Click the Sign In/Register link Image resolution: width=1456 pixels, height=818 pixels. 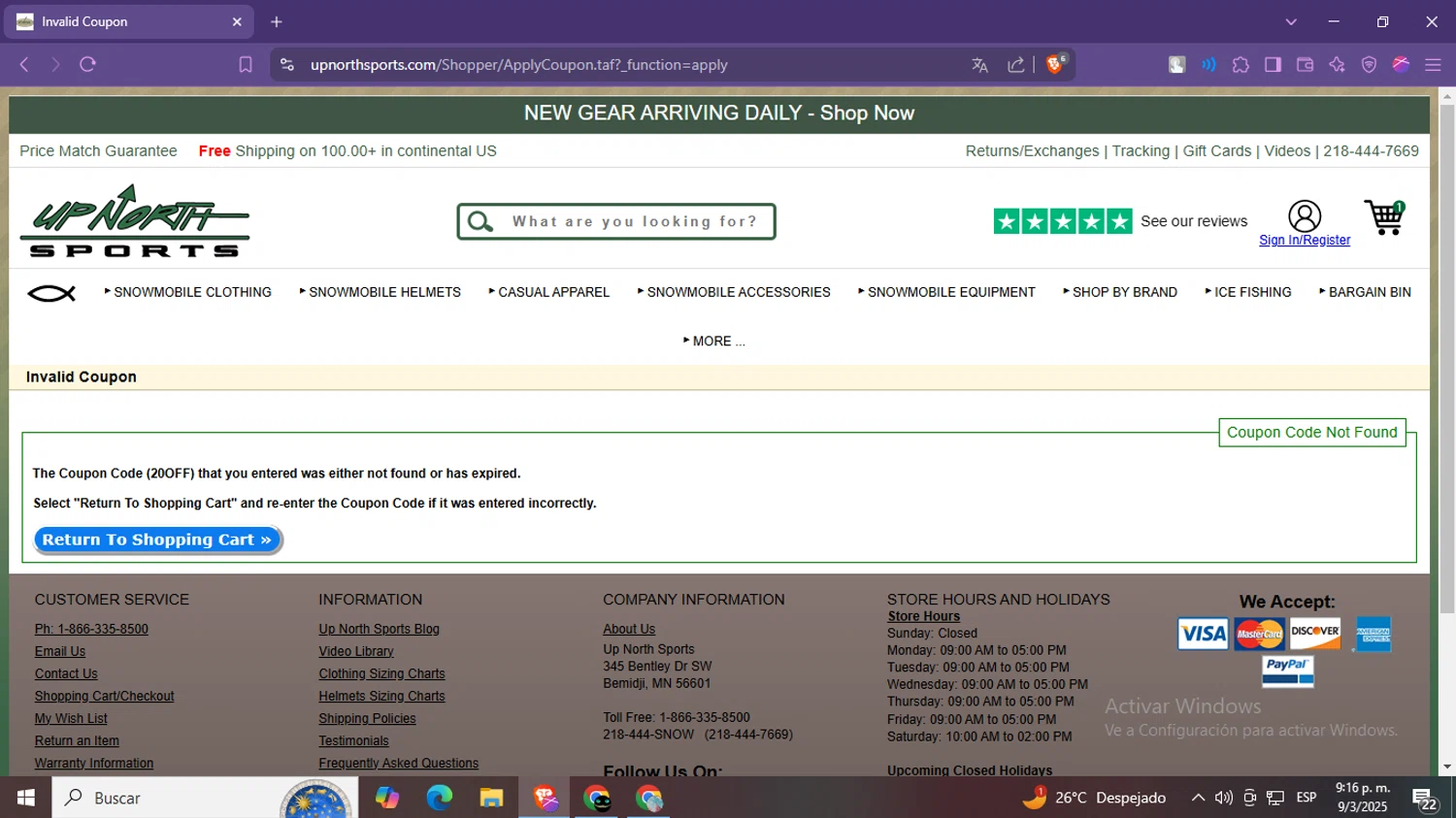click(x=1305, y=241)
